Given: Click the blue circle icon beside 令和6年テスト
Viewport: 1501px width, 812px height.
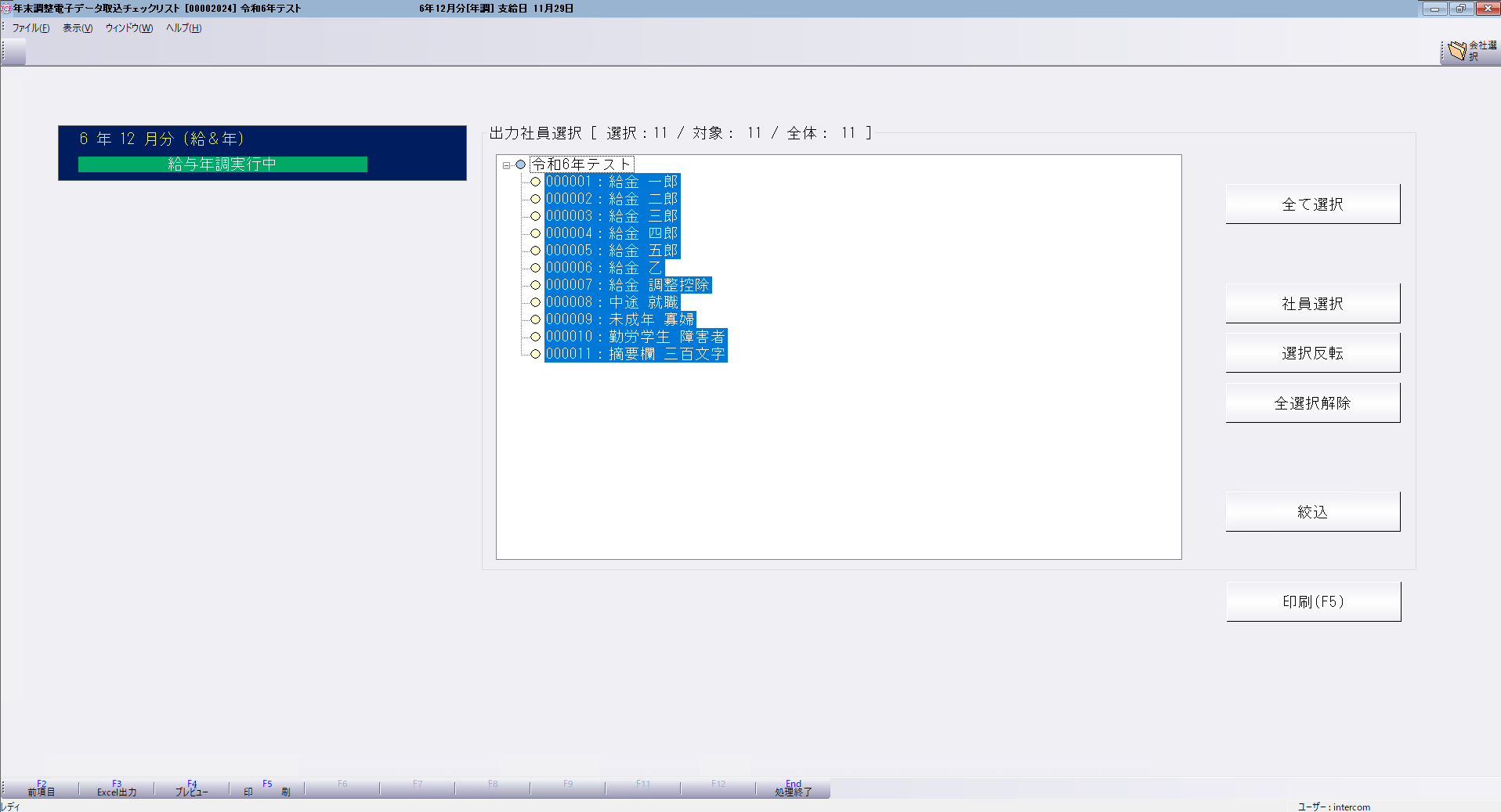Looking at the screenshot, I should tap(520, 164).
